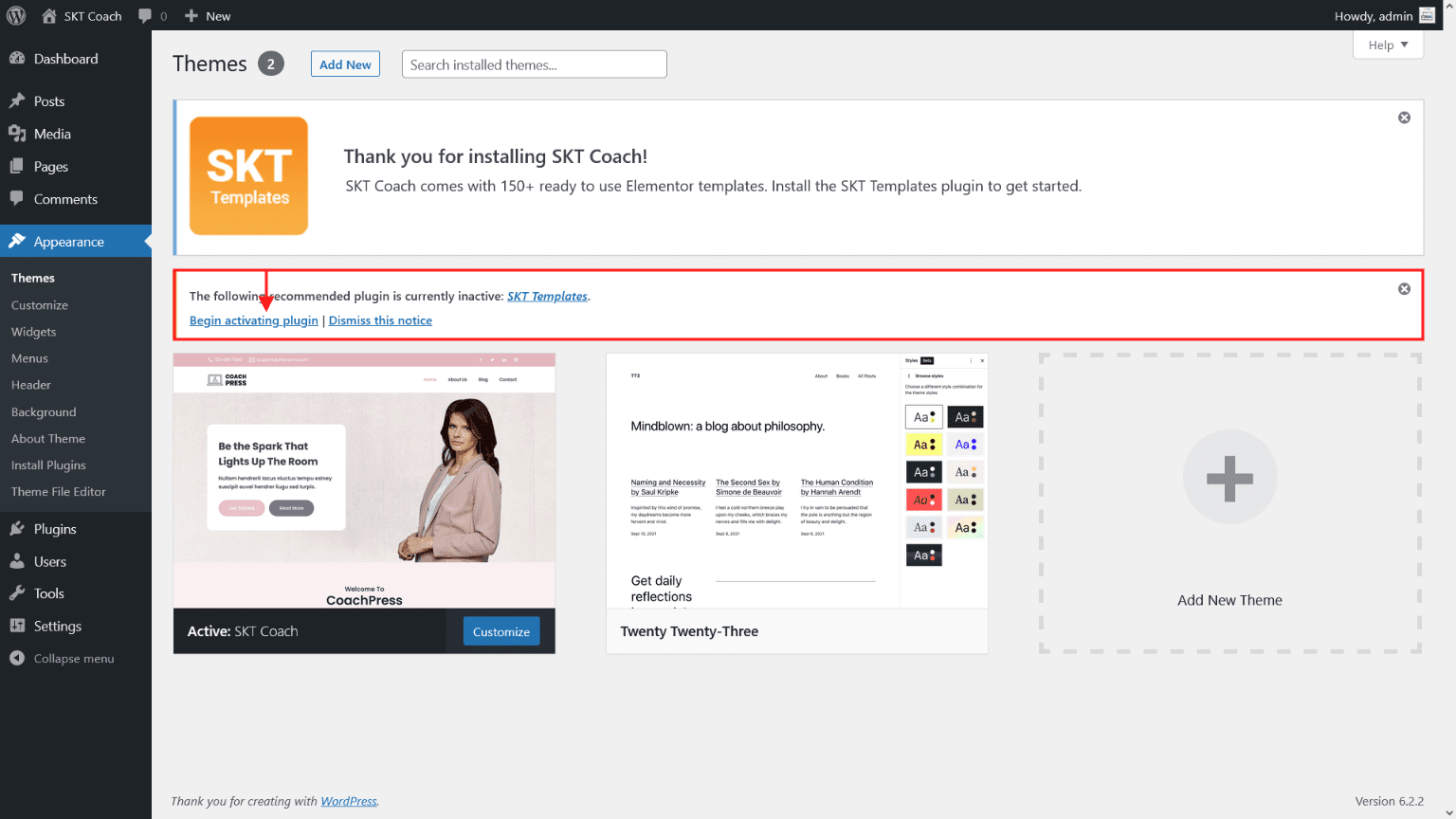This screenshot has width=1456, height=819.
Task: Click the WordPress logo icon in admin bar
Action: coord(16,15)
